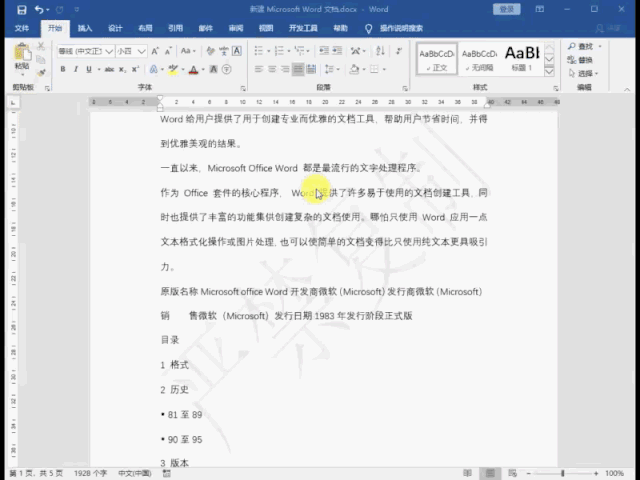Click the 查找 (Find) button
This screenshot has width=640, height=480.
[583, 46]
